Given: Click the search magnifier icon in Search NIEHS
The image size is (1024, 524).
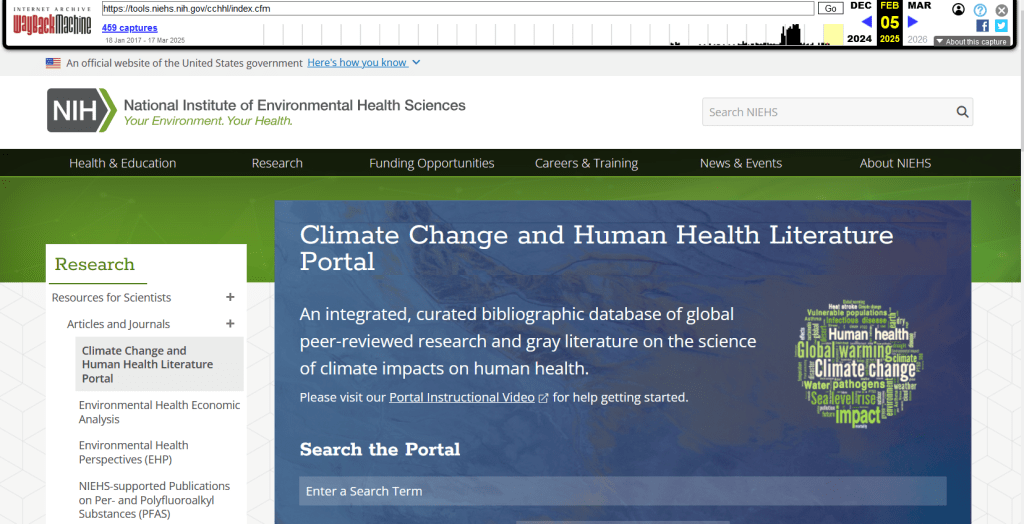Looking at the screenshot, I should click(962, 112).
